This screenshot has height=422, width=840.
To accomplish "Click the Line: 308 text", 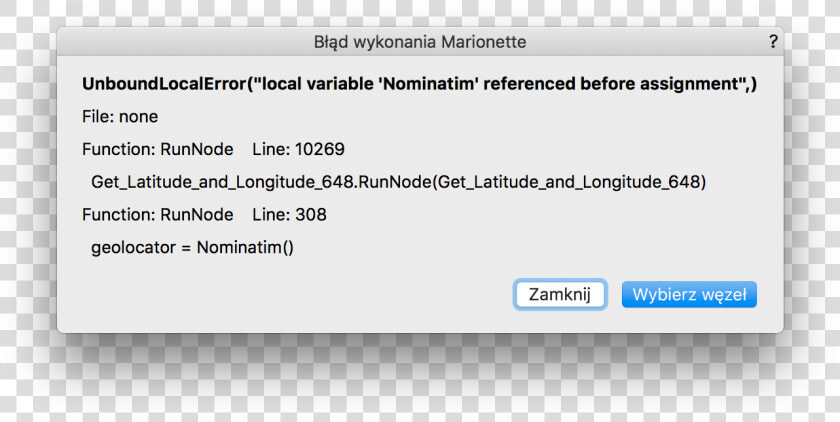I will click(x=289, y=215).
